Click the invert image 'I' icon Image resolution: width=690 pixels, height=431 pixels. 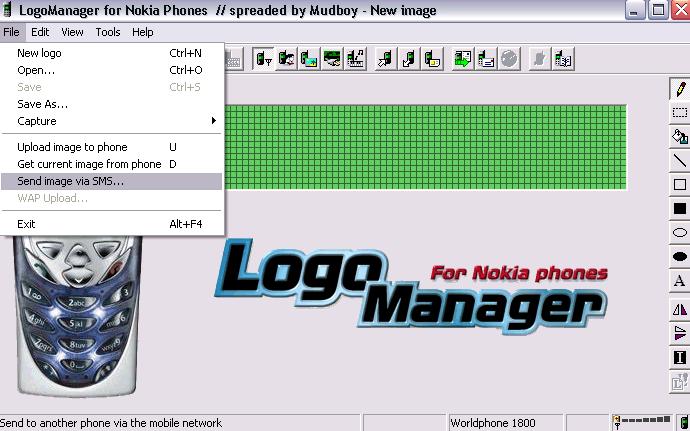click(x=680, y=357)
